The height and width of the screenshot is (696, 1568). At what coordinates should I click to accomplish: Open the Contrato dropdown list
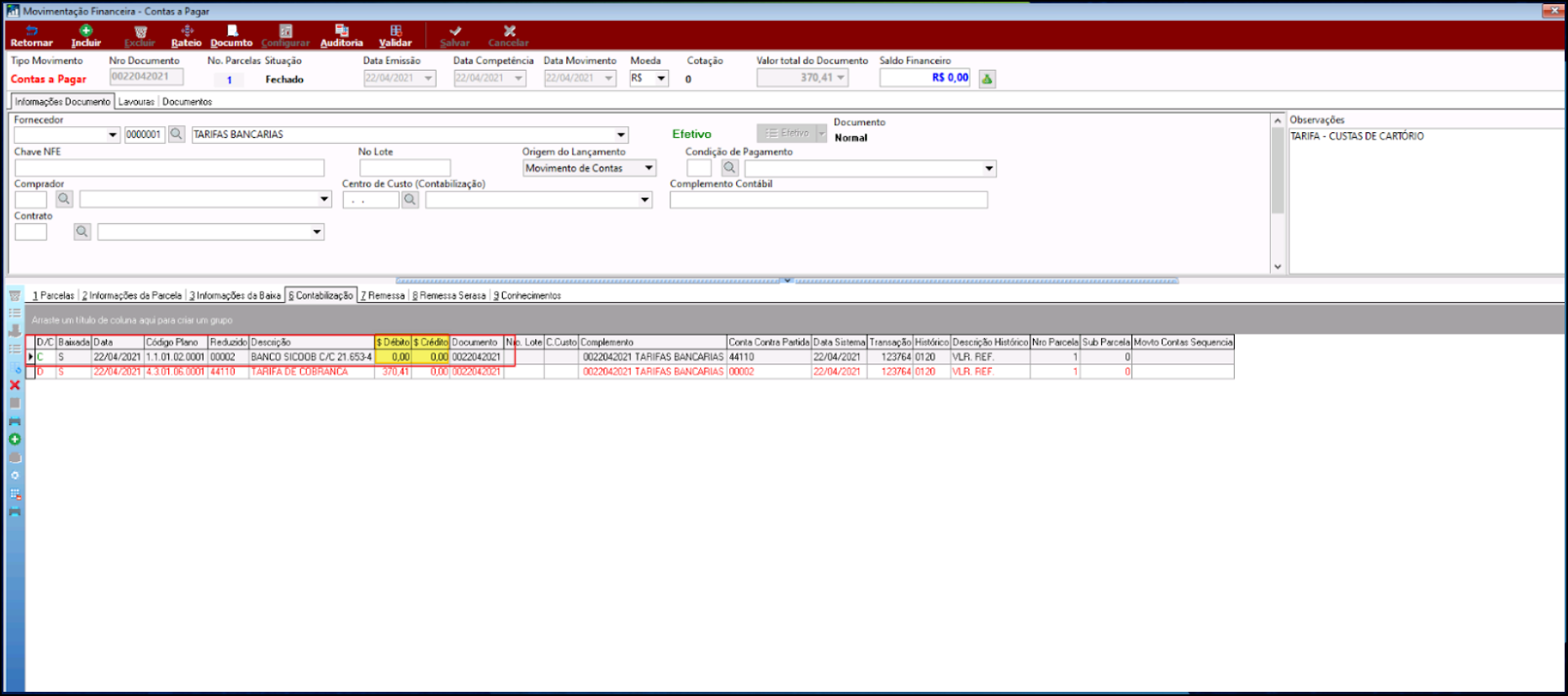tap(317, 231)
